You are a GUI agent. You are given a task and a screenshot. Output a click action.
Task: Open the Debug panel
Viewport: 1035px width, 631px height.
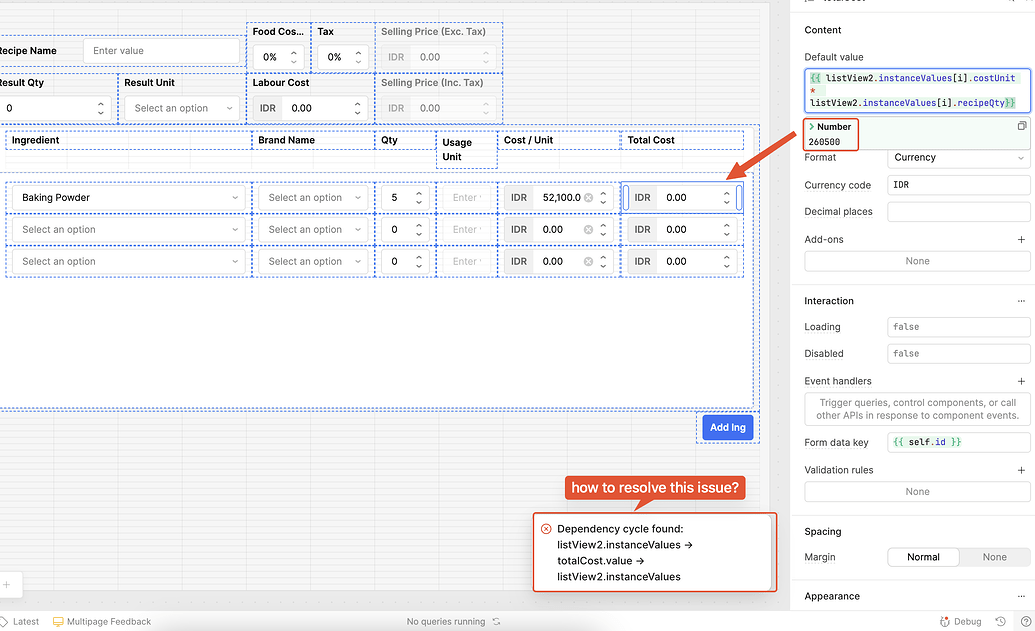960,622
